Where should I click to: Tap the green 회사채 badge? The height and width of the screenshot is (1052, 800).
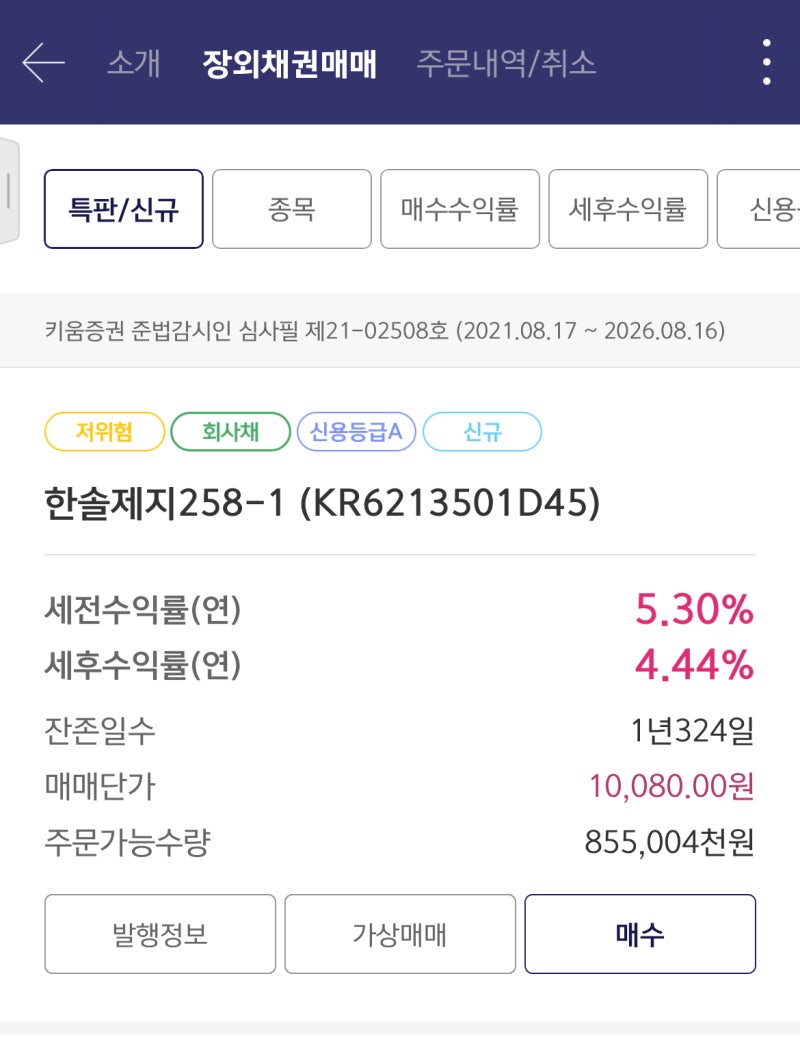[x=231, y=431]
